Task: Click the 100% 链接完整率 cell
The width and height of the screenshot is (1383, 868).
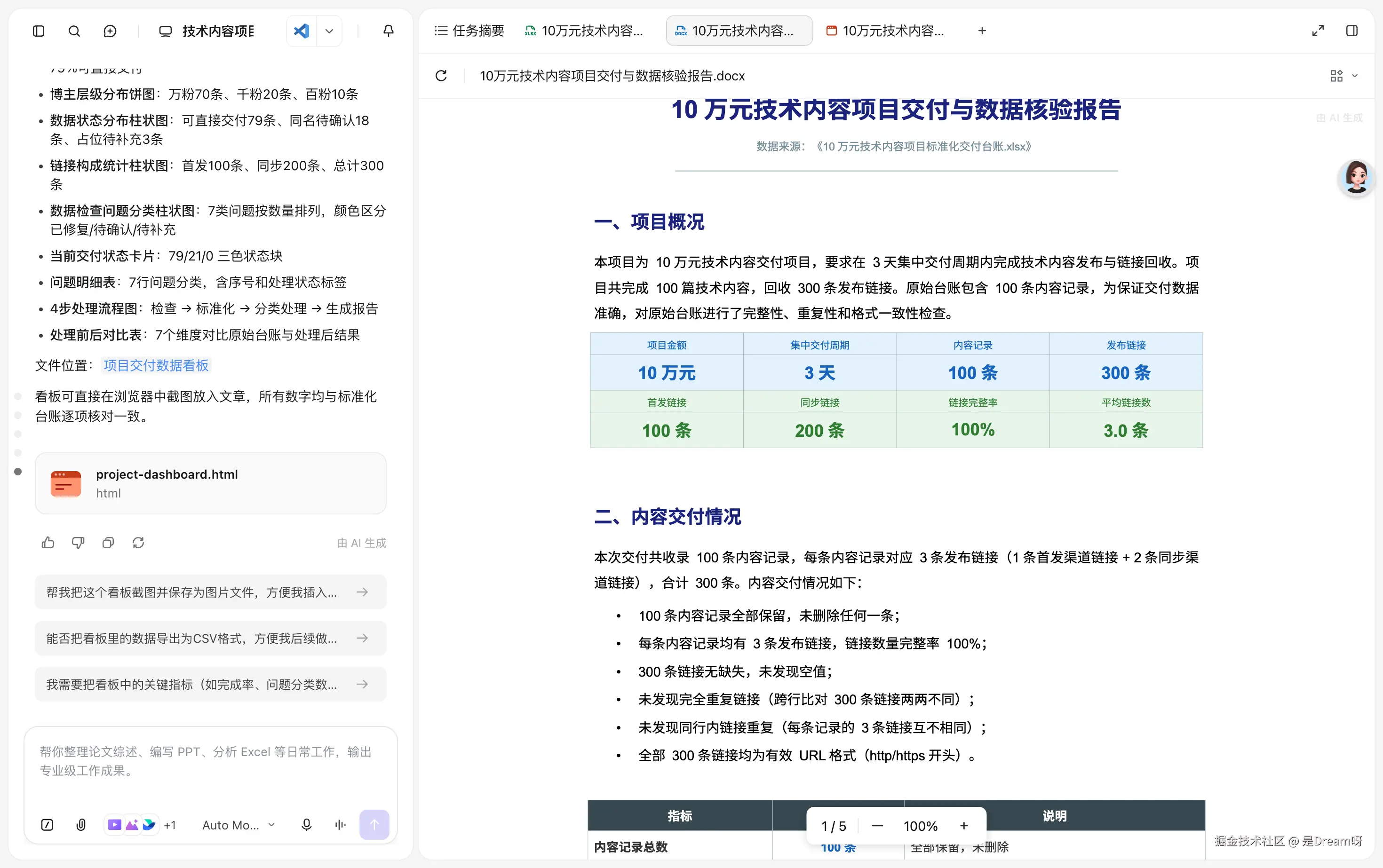Action: pyautogui.click(x=972, y=431)
